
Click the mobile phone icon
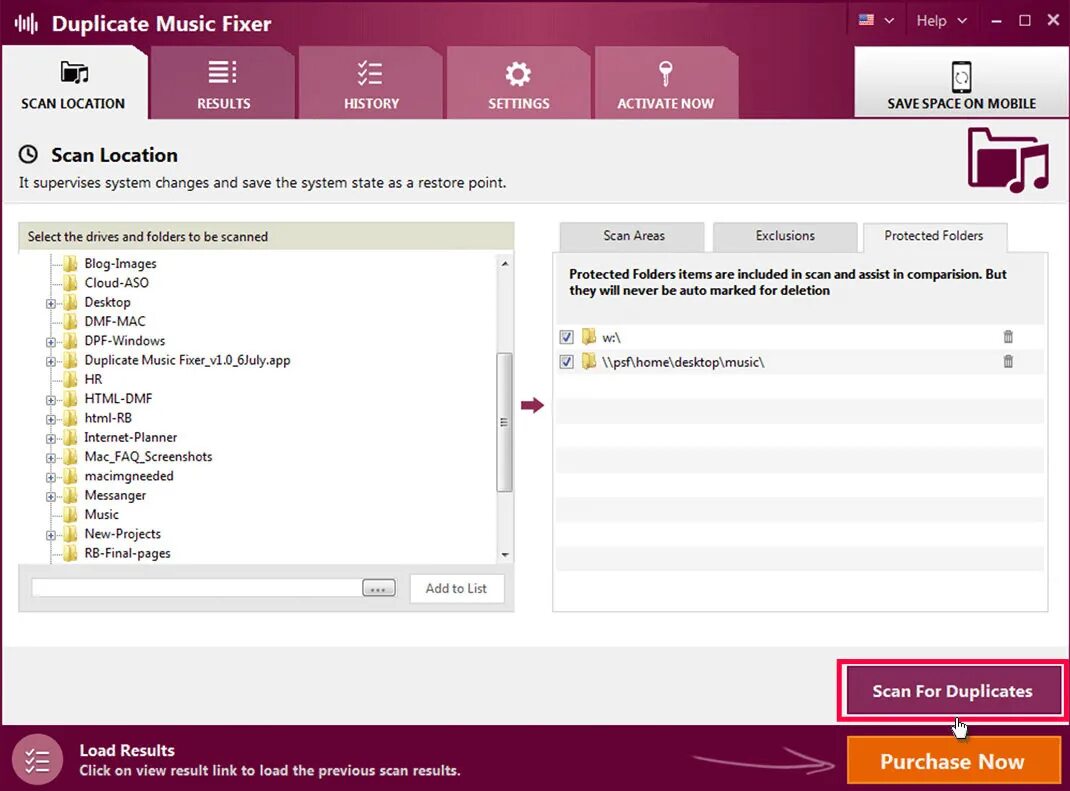tap(961, 76)
